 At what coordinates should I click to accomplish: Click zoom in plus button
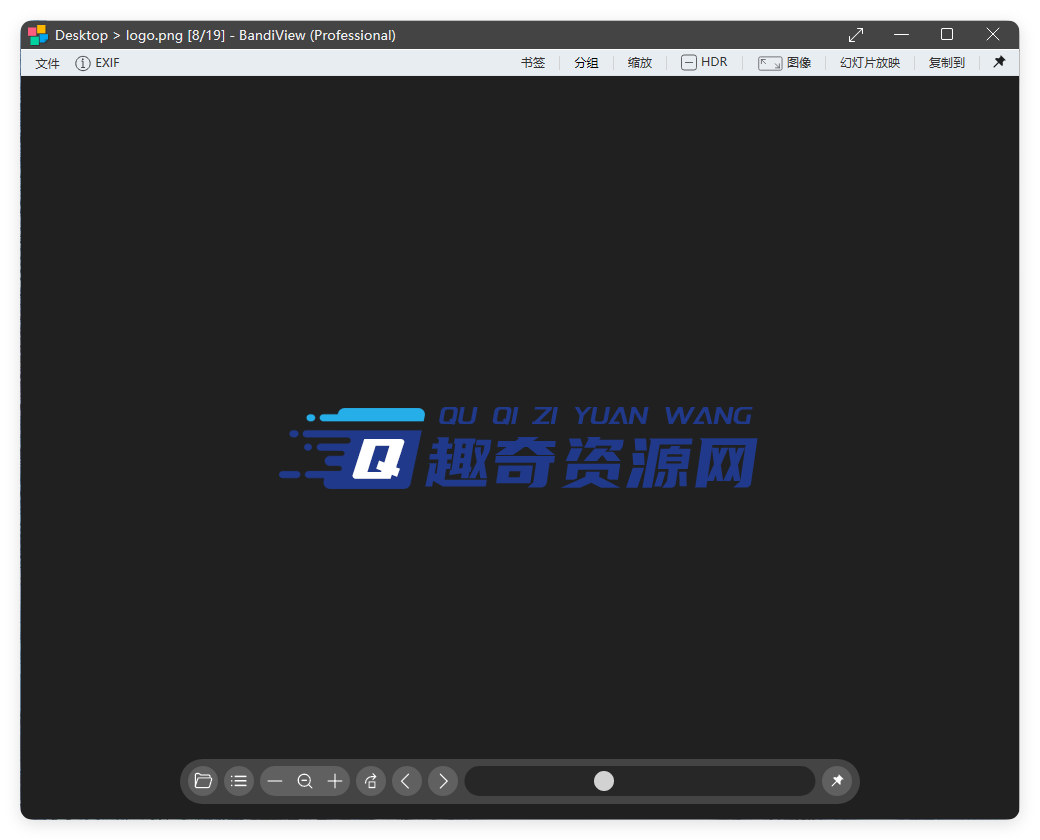point(335,781)
